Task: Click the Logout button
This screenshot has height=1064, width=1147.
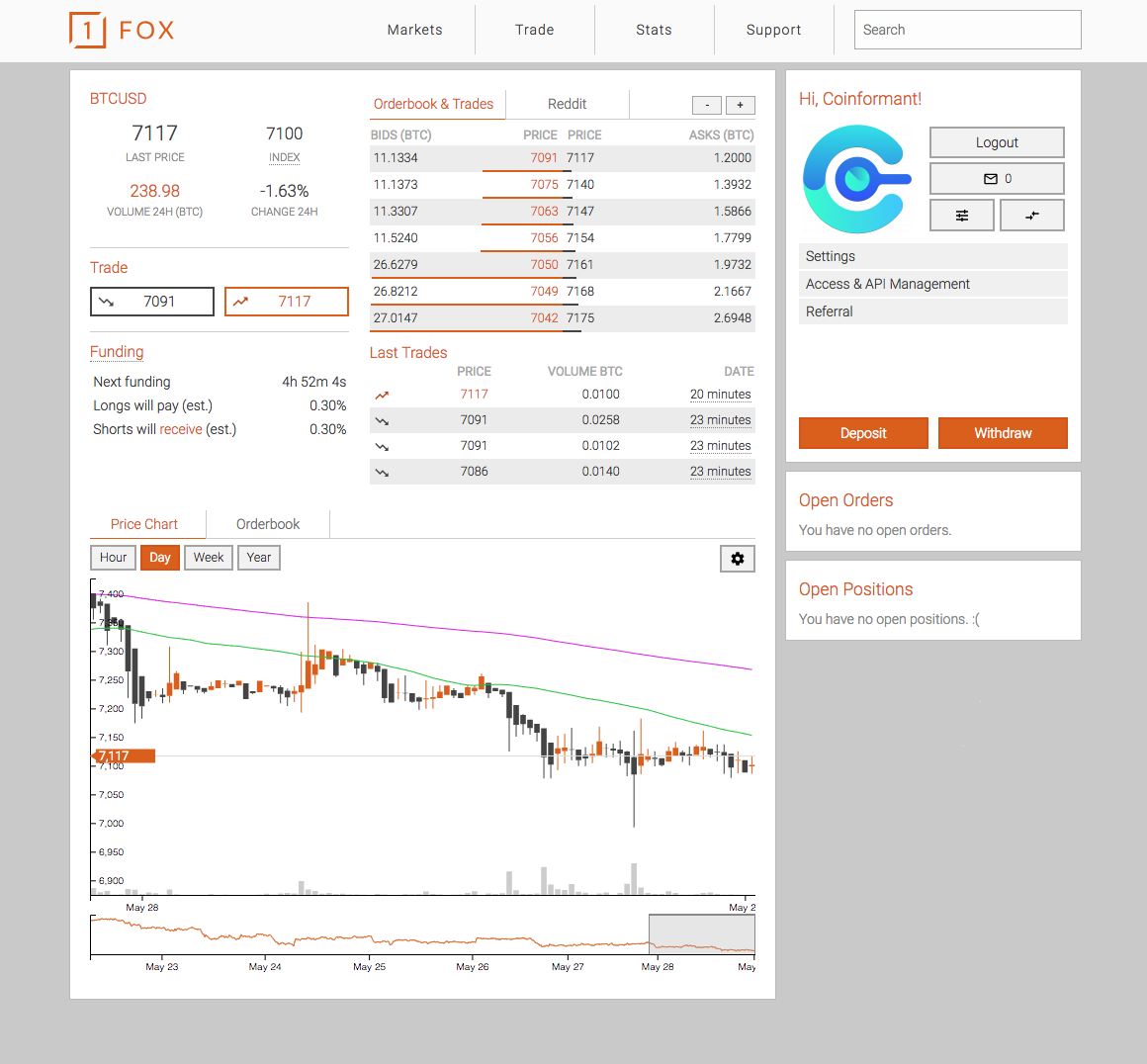Action: [x=997, y=142]
